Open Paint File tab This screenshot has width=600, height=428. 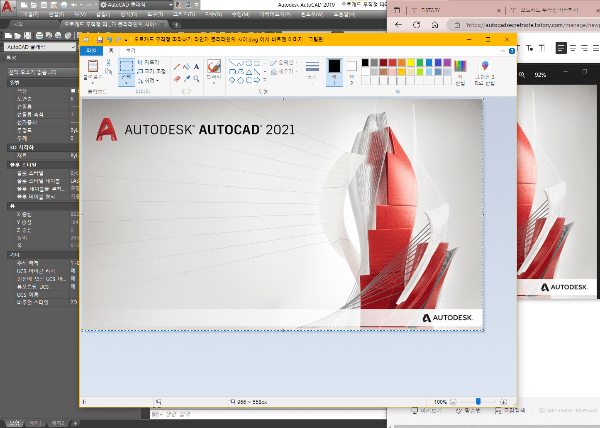[x=91, y=50]
